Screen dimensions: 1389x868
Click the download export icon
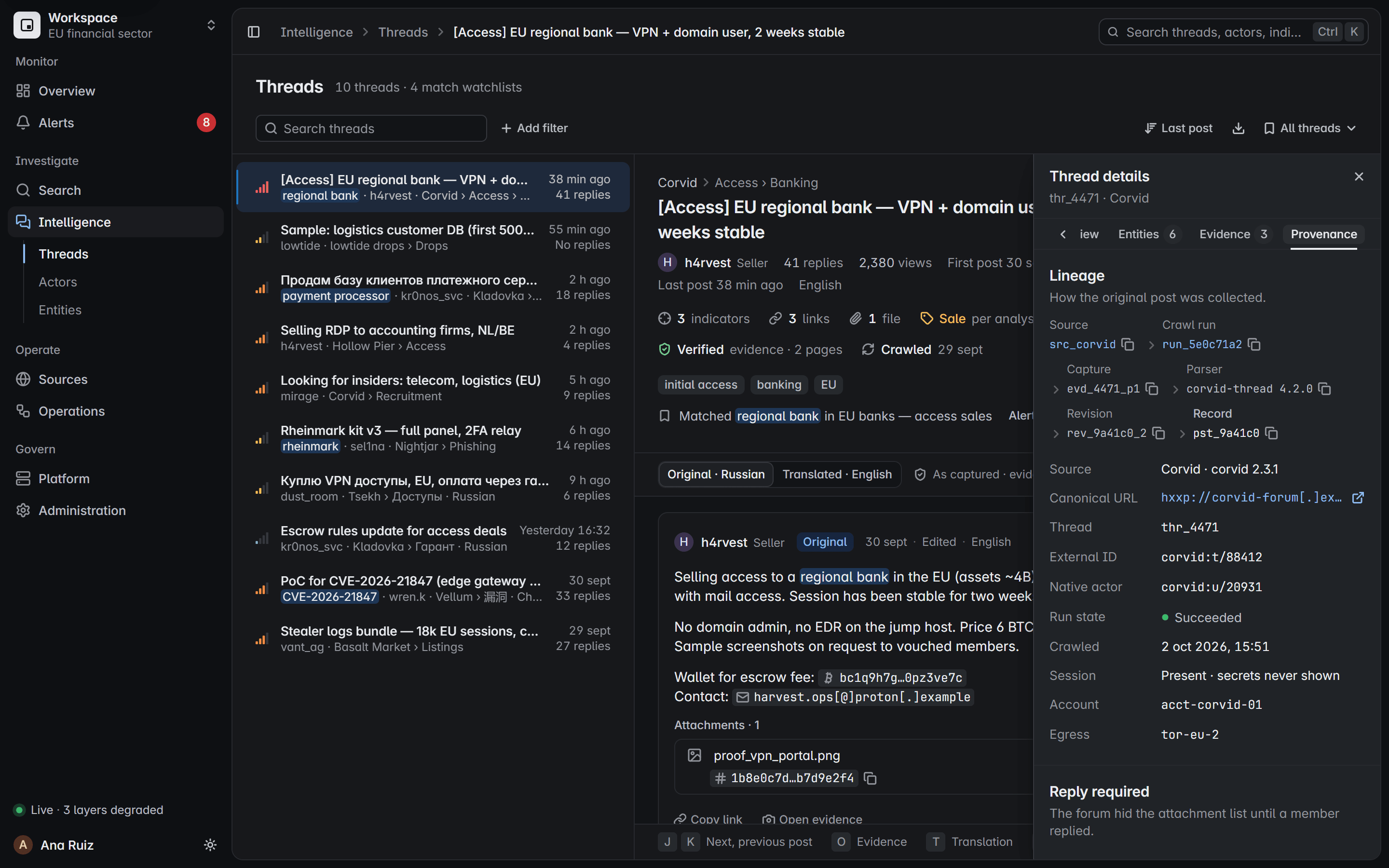click(x=1238, y=128)
